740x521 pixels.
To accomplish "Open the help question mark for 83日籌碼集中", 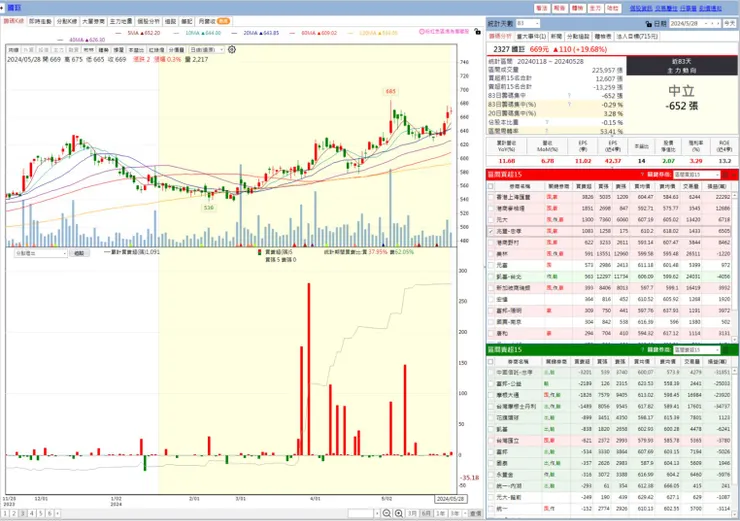I will coord(570,96).
